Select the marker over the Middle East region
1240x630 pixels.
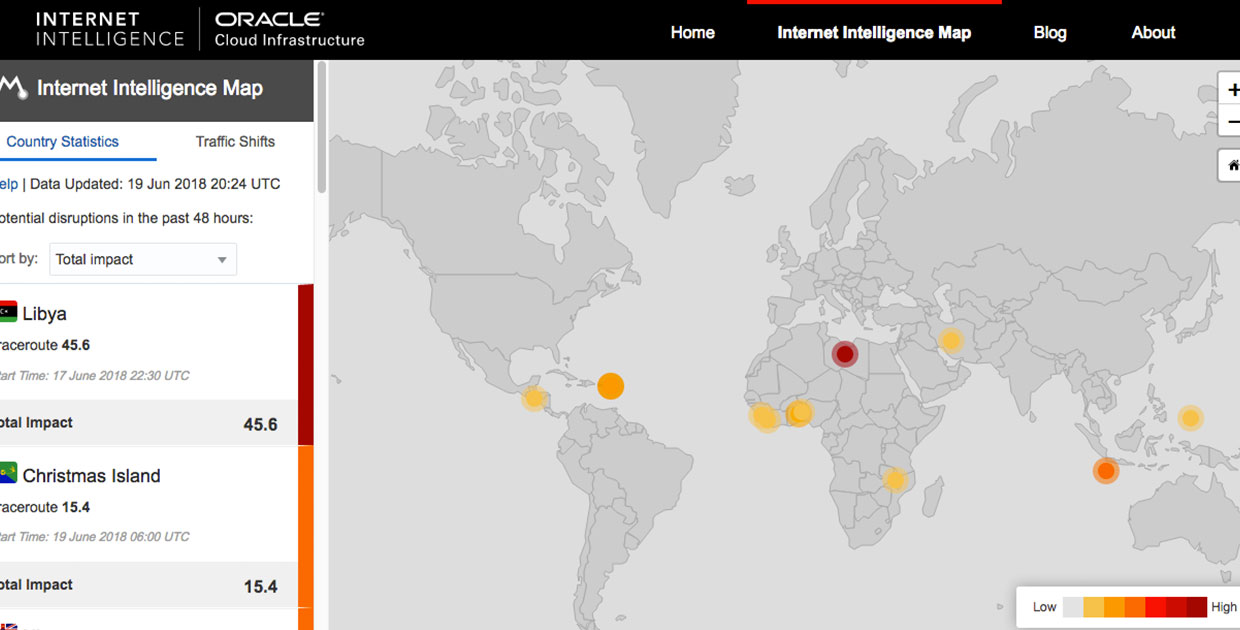tap(950, 340)
